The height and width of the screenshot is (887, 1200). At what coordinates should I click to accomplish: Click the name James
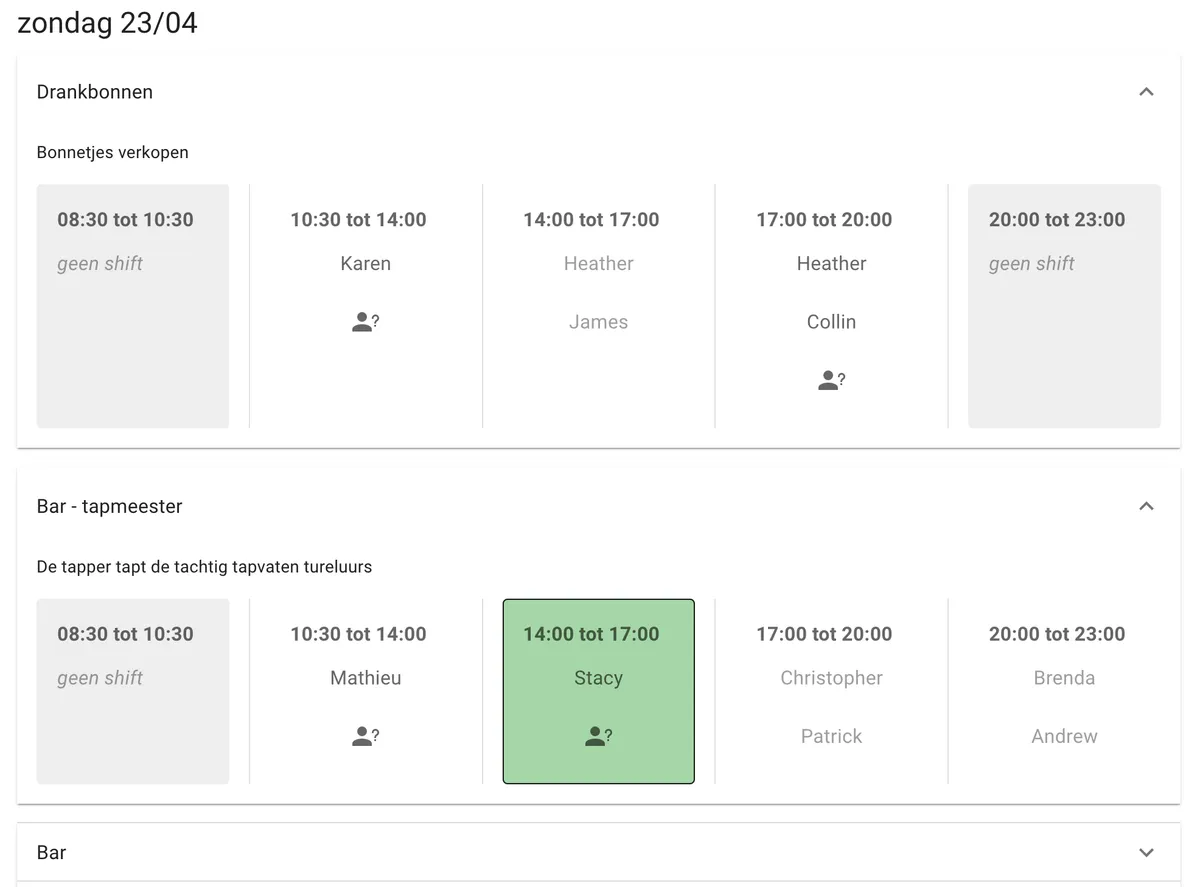(598, 322)
